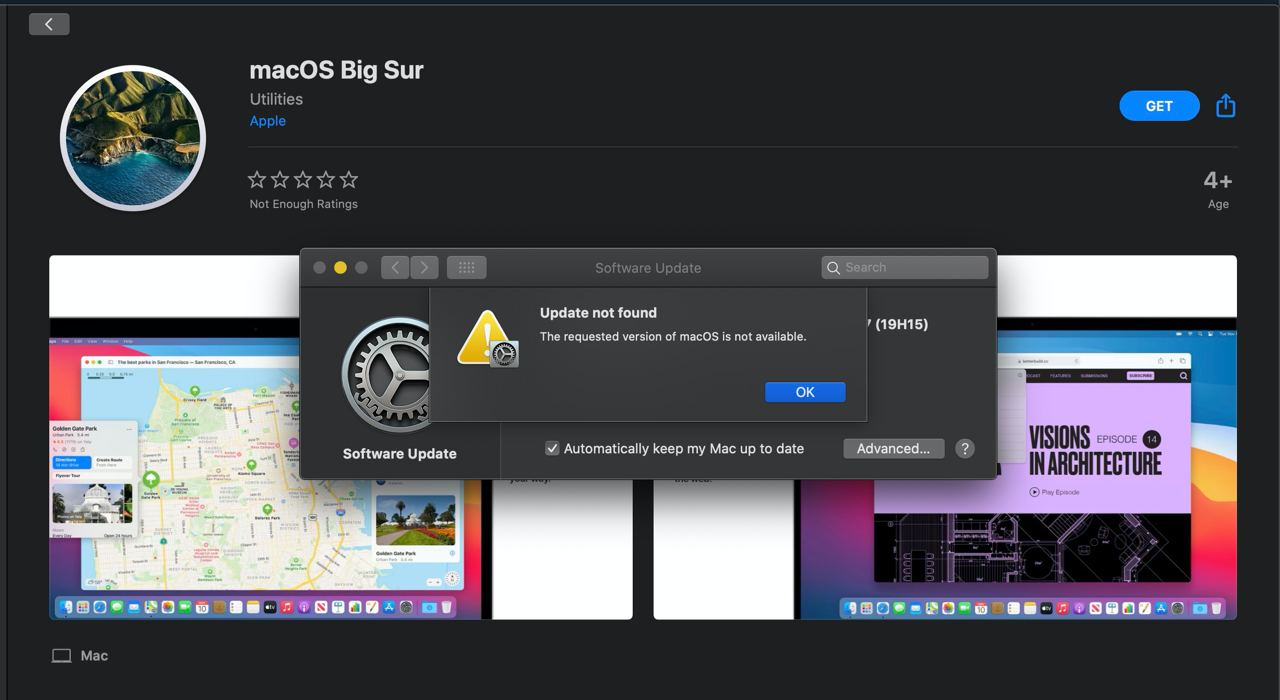Click the Mac device label
The width and height of the screenshot is (1280, 700).
point(80,656)
